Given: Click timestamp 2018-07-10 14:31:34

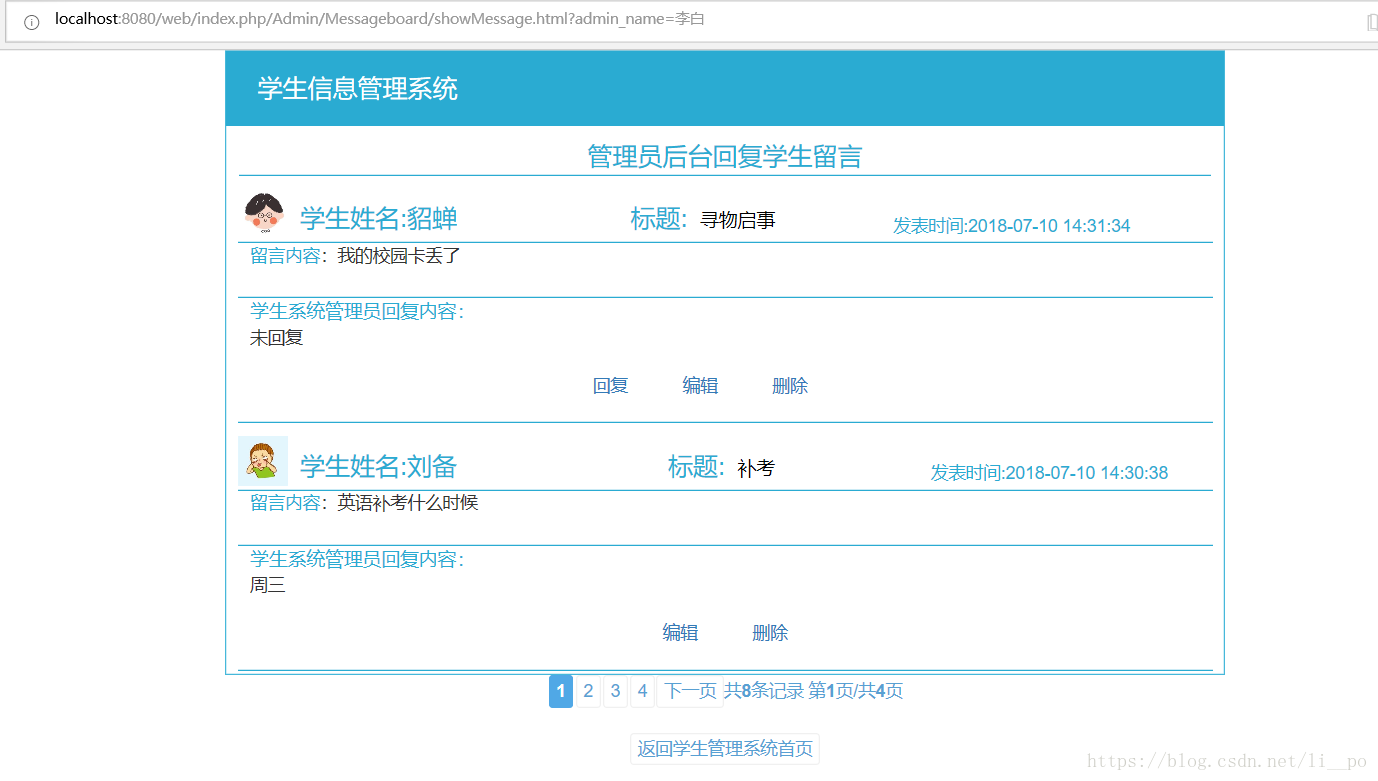Looking at the screenshot, I should (x=1049, y=226).
